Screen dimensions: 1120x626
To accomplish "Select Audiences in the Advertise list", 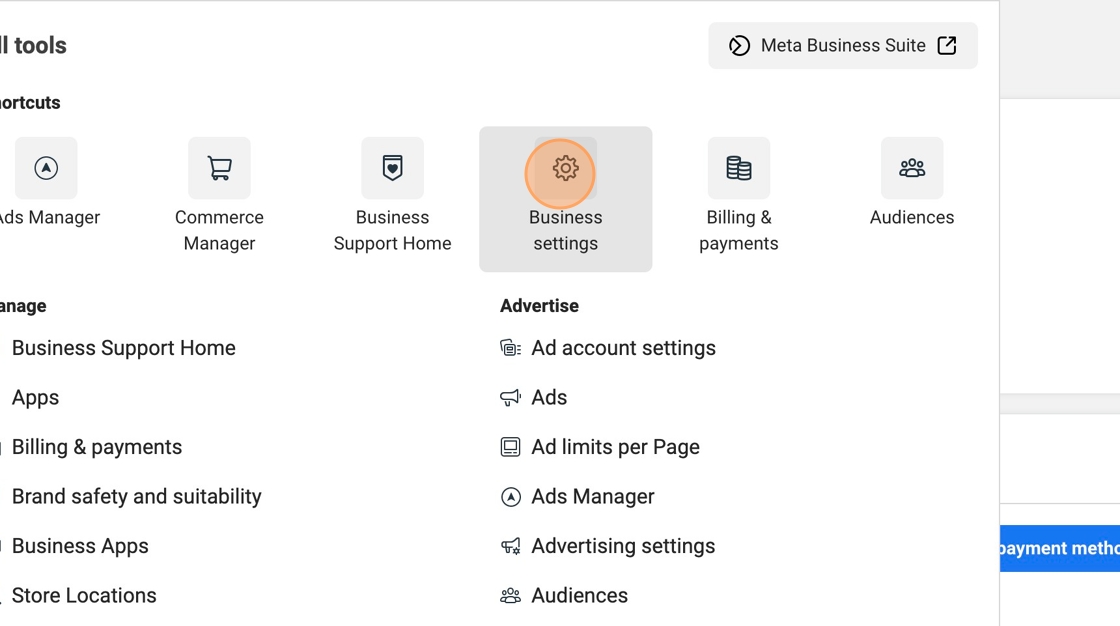I will pos(579,596).
